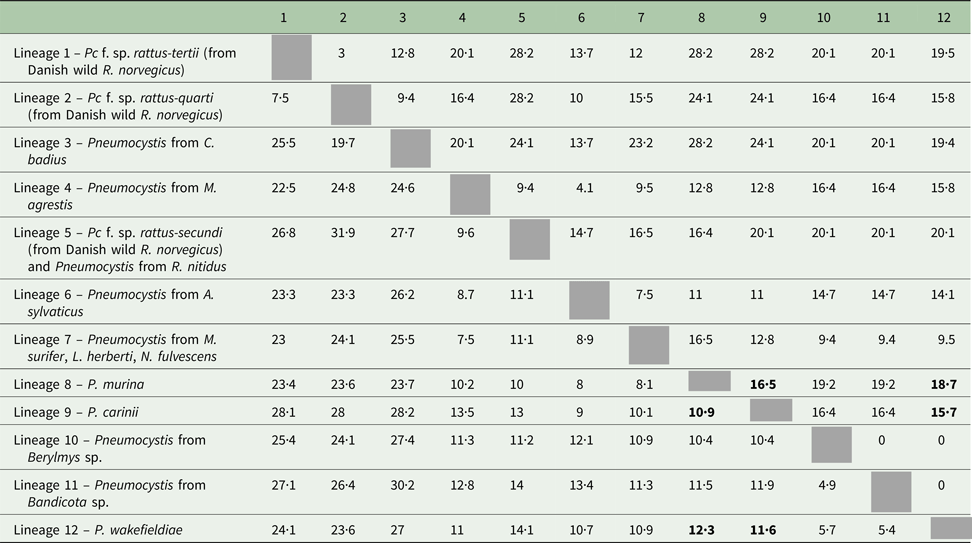972x543 pixels.
Task: Select column header 12
Action: click(943, 17)
